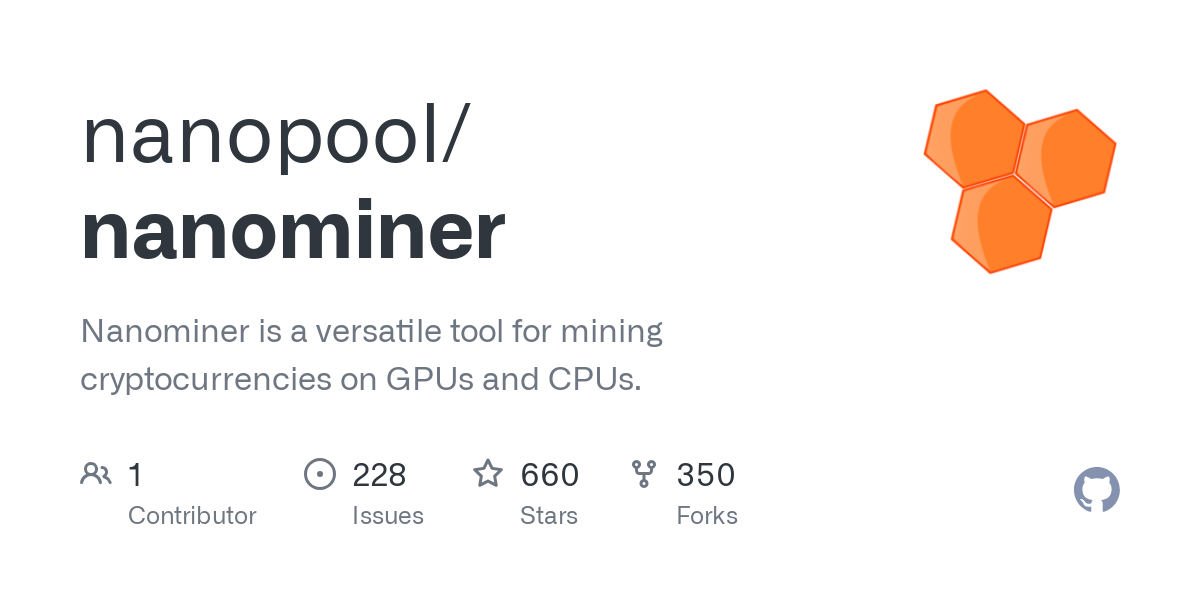Open the bold nanominer repository name
The height and width of the screenshot is (600, 1200).
point(293,231)
